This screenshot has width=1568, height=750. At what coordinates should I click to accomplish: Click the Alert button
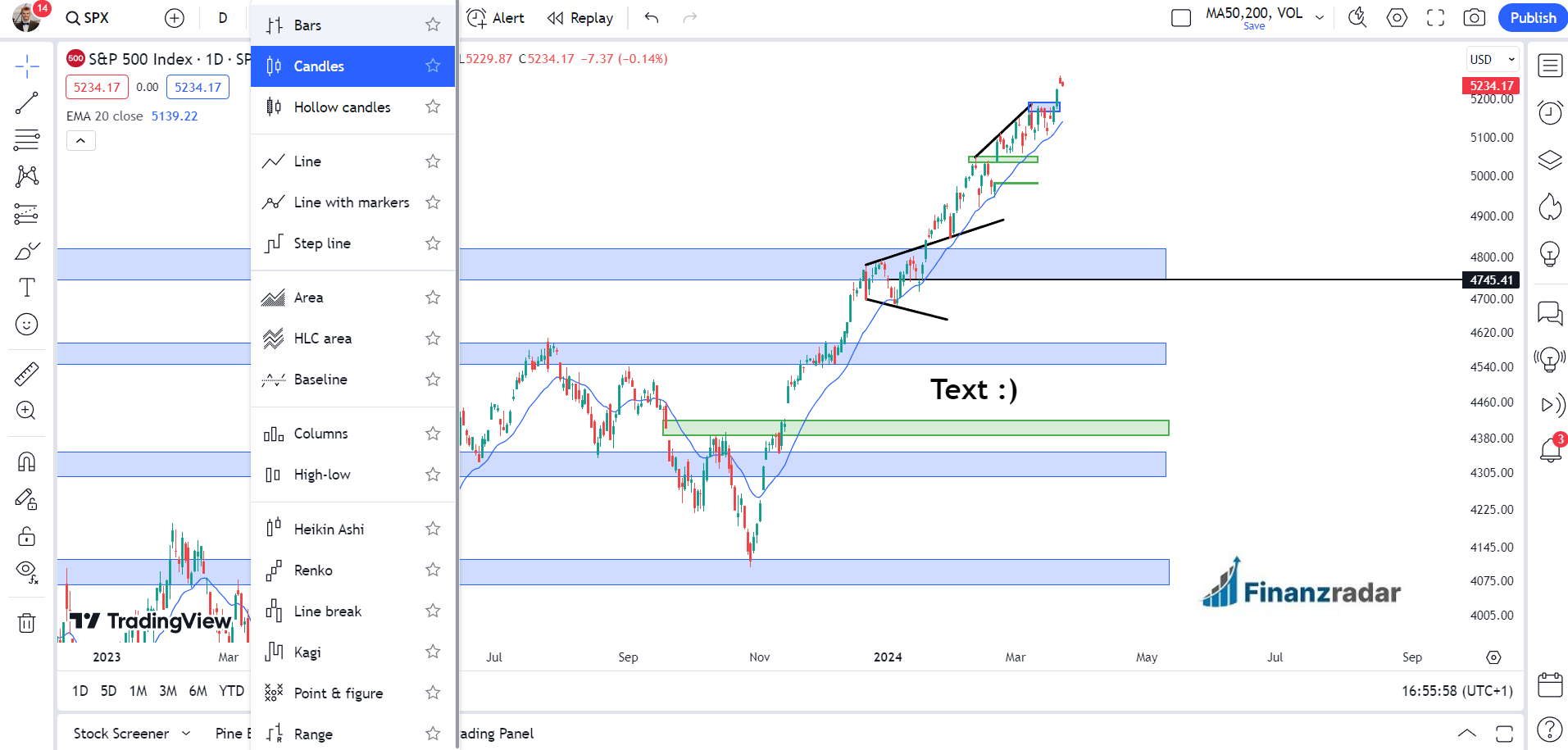pyautogui.click(x=496, y=18)
